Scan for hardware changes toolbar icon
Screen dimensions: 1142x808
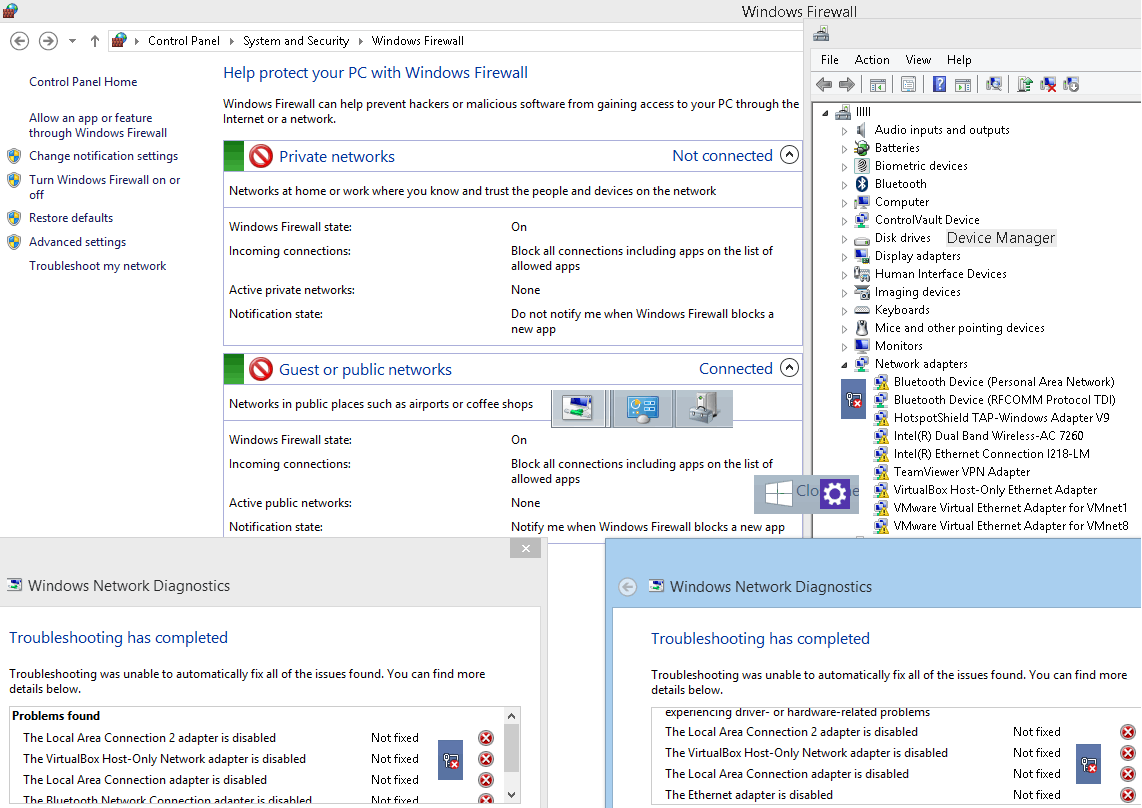993,85
